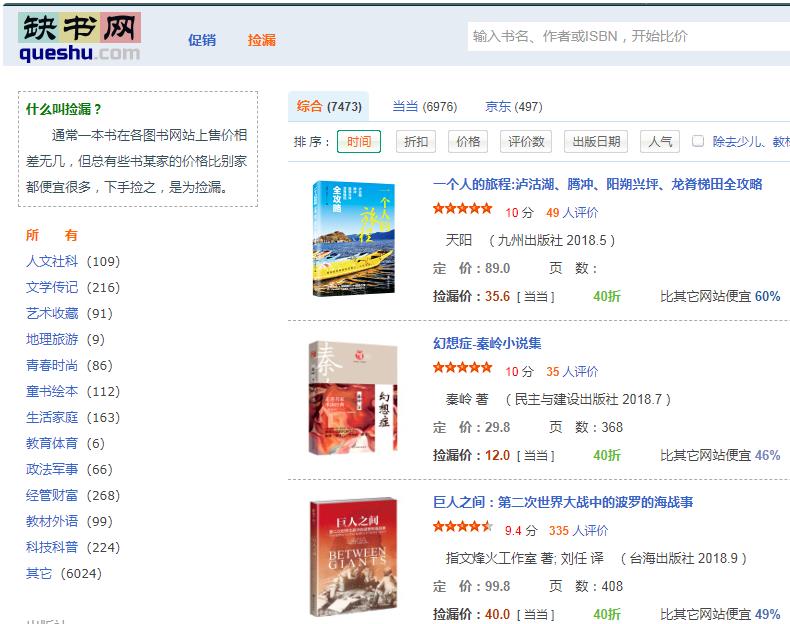Screen dimensions: 790x624
Task: Sort results by 评价数
Action: (526, 142)
